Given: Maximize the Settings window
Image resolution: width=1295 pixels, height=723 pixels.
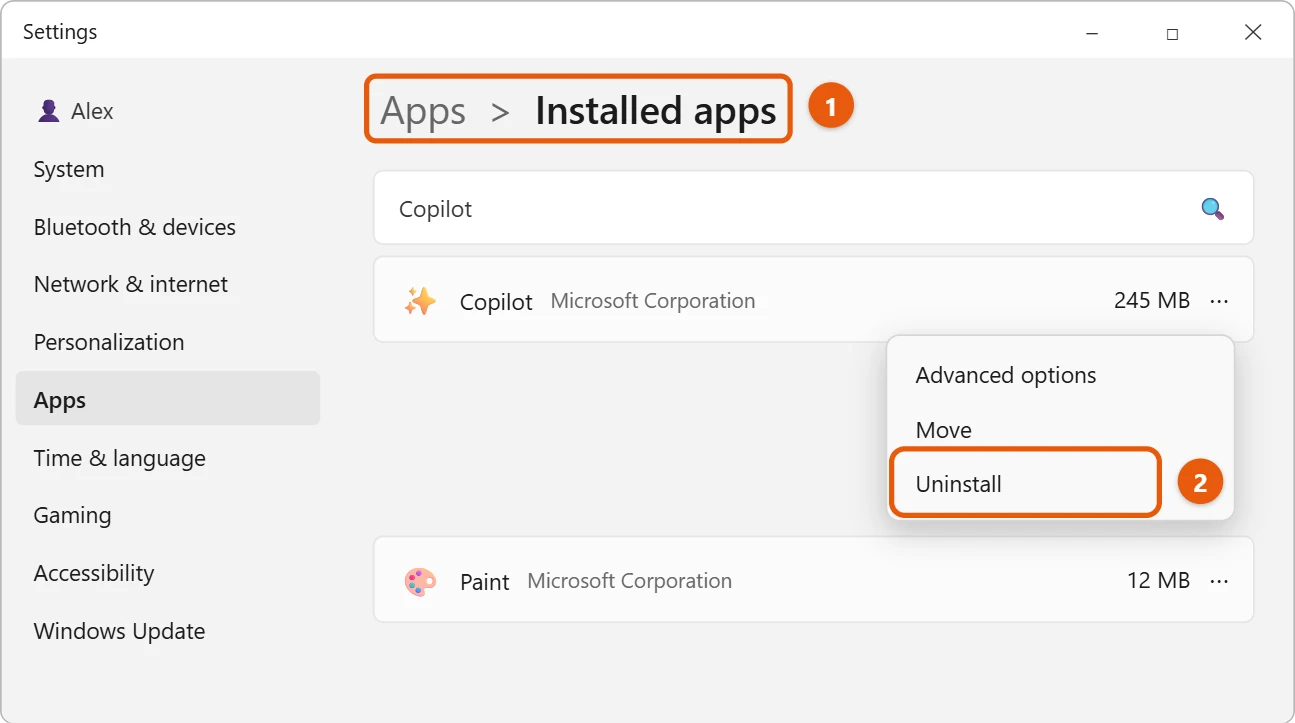Looking at the screenshot, I should [x=1172, y=33].
